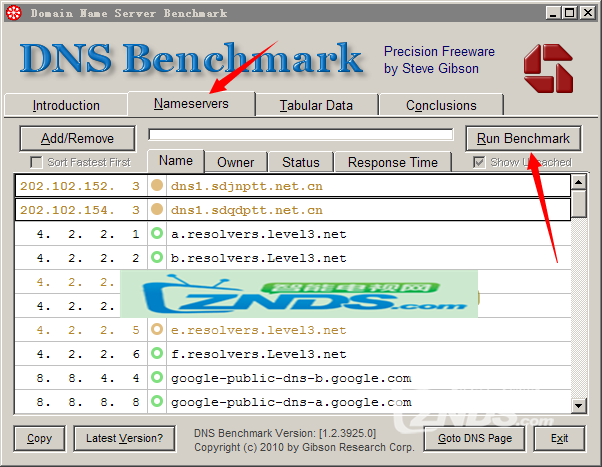Image resolution: width=602 pixels, height=467 pixels.
Task: Click the benchmark progress bar
Action: (x=301, y=134)
